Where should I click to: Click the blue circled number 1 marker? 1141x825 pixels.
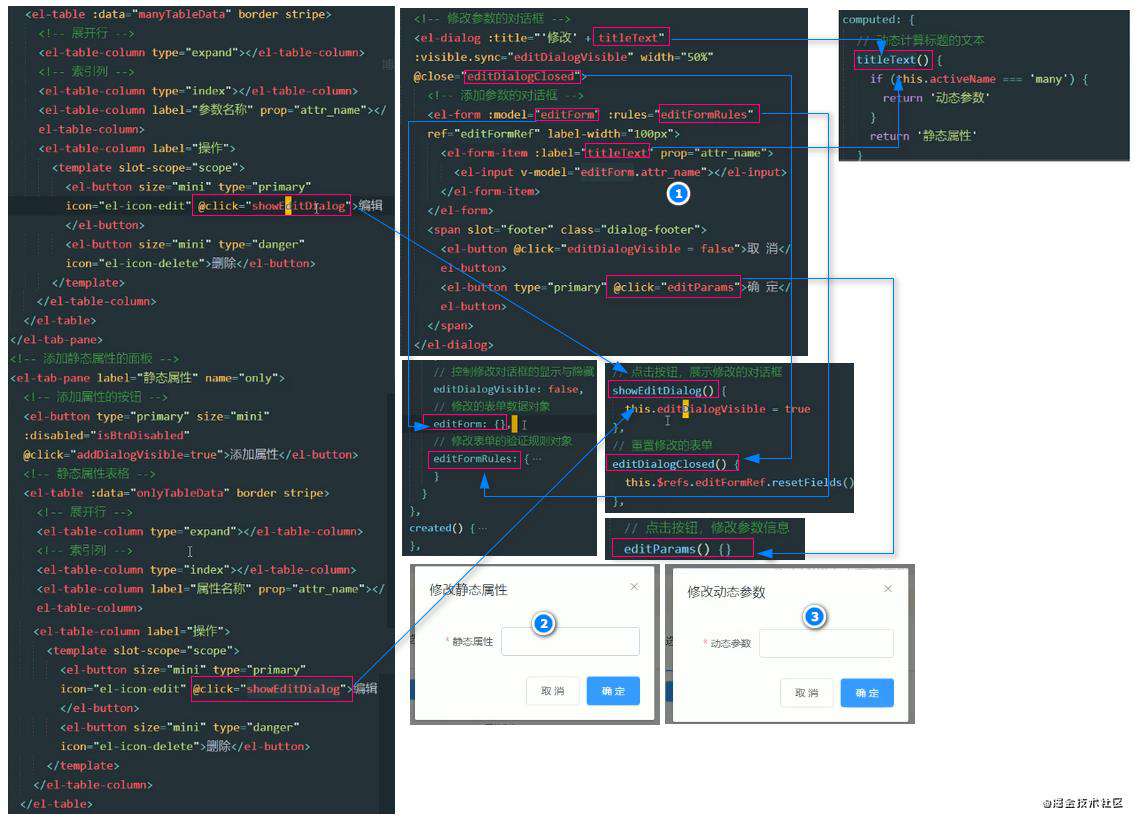pyautogui.click(x=678, y=194)
